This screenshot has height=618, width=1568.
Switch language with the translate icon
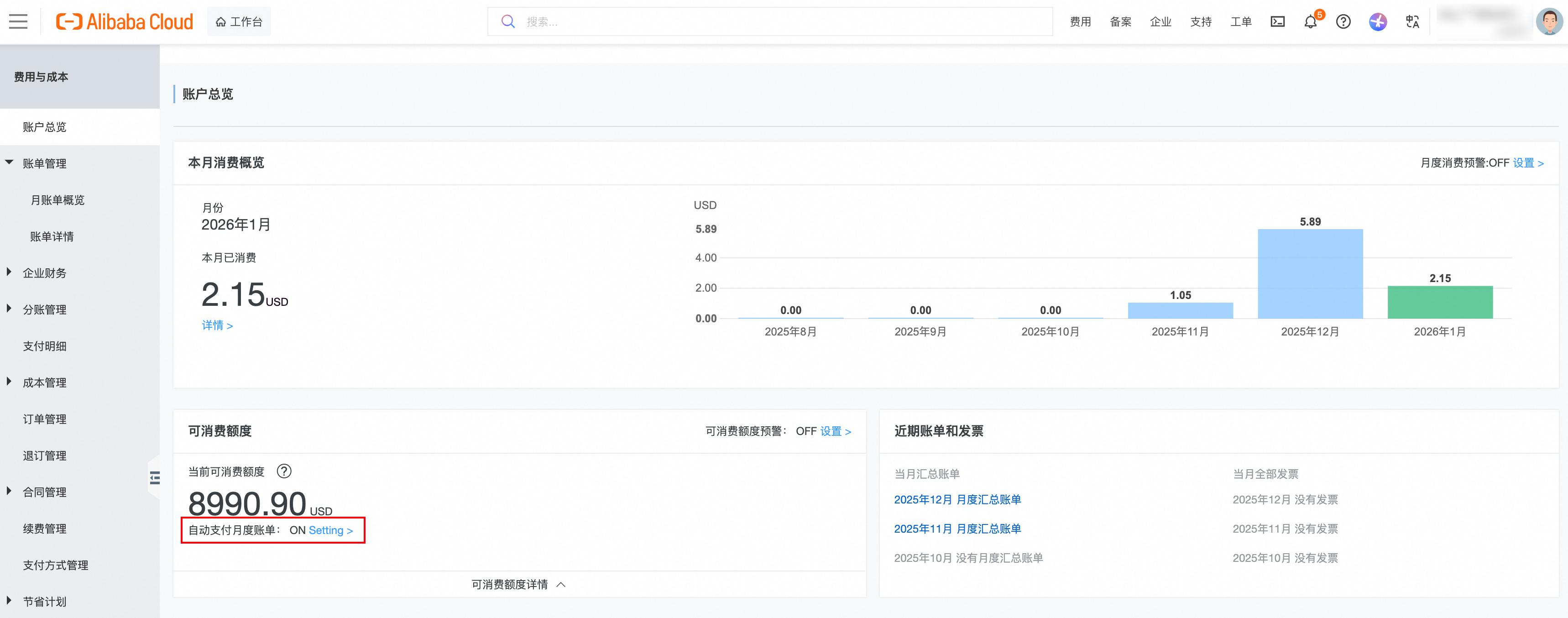pos(1412,22)
